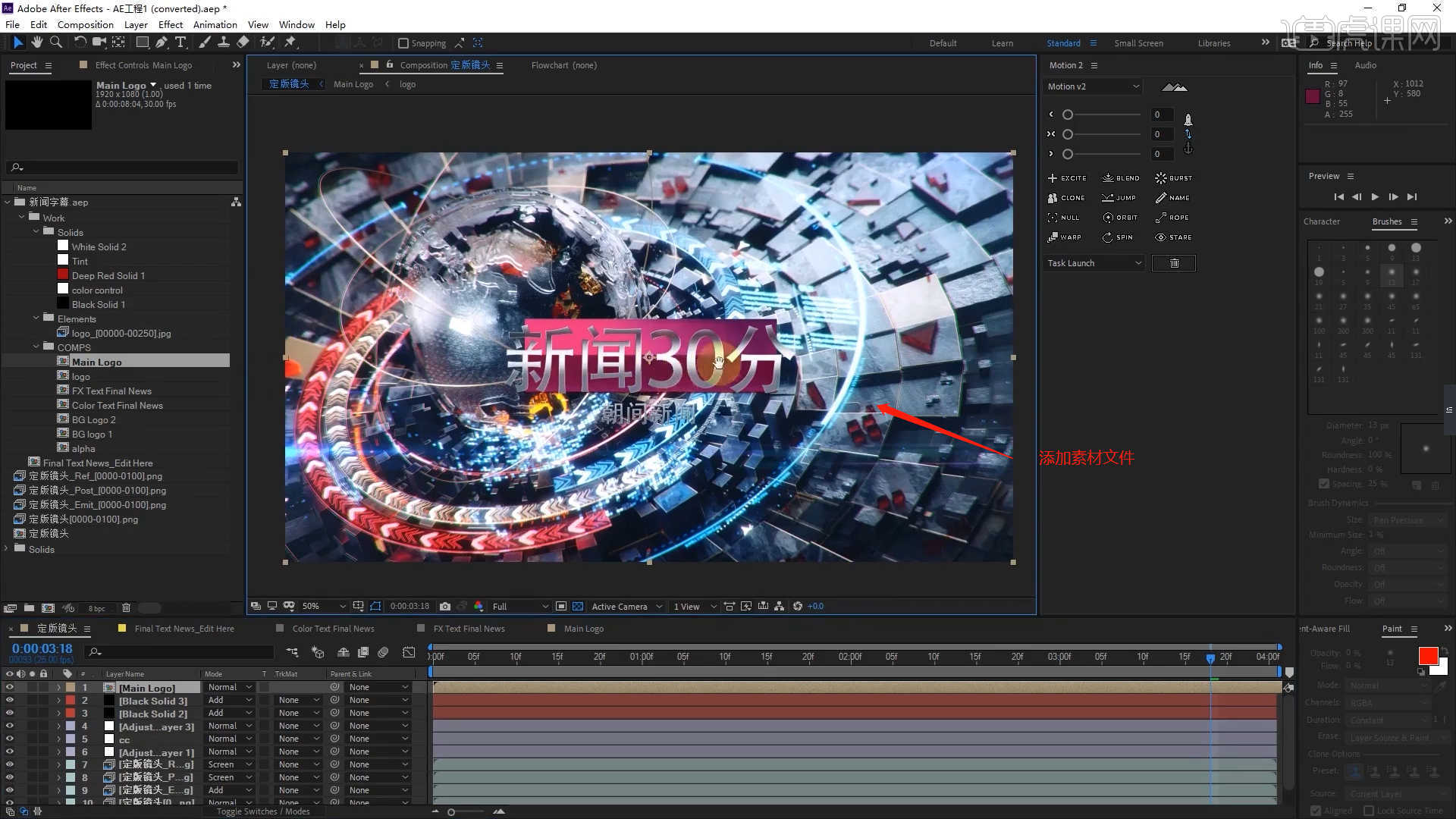Select the Brush tool
The height and width of the screenshot is (819, 1456).
[205, 42]
